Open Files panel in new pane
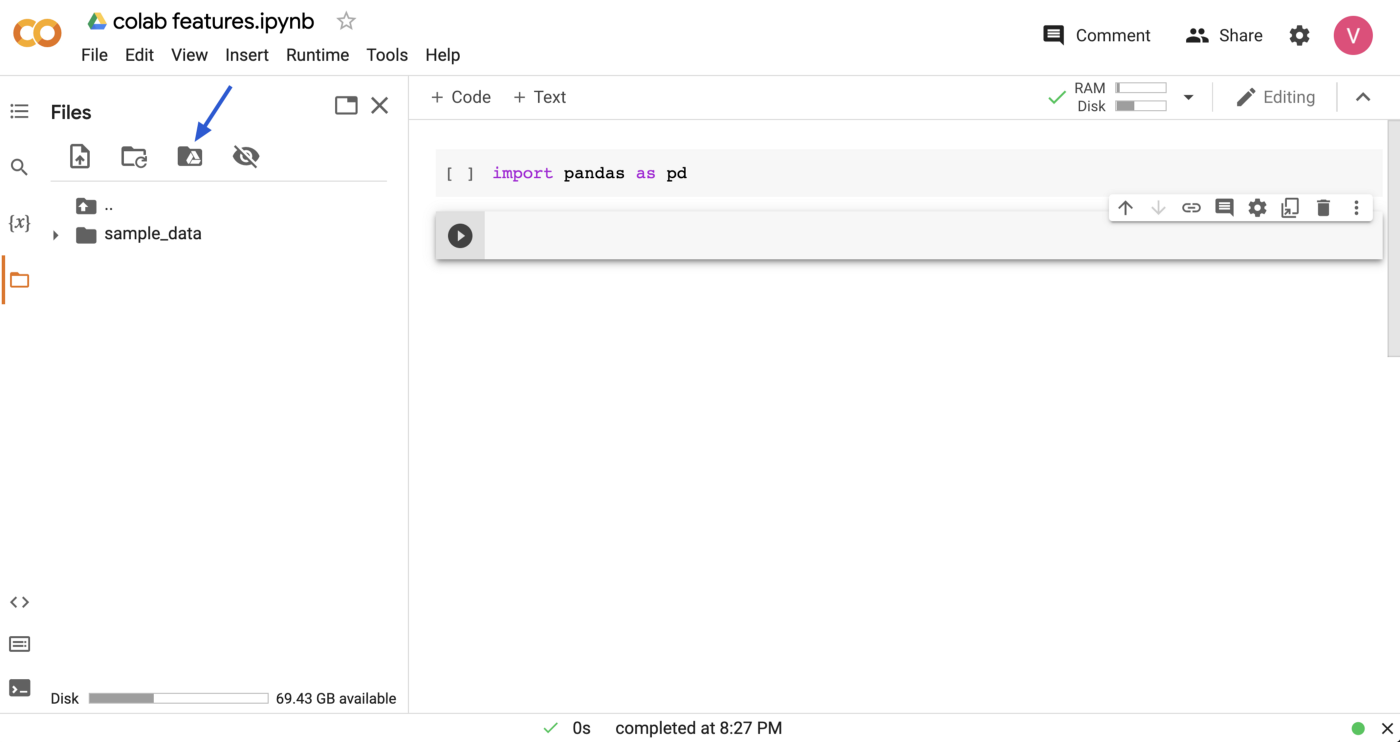 [x=346, y=105]
